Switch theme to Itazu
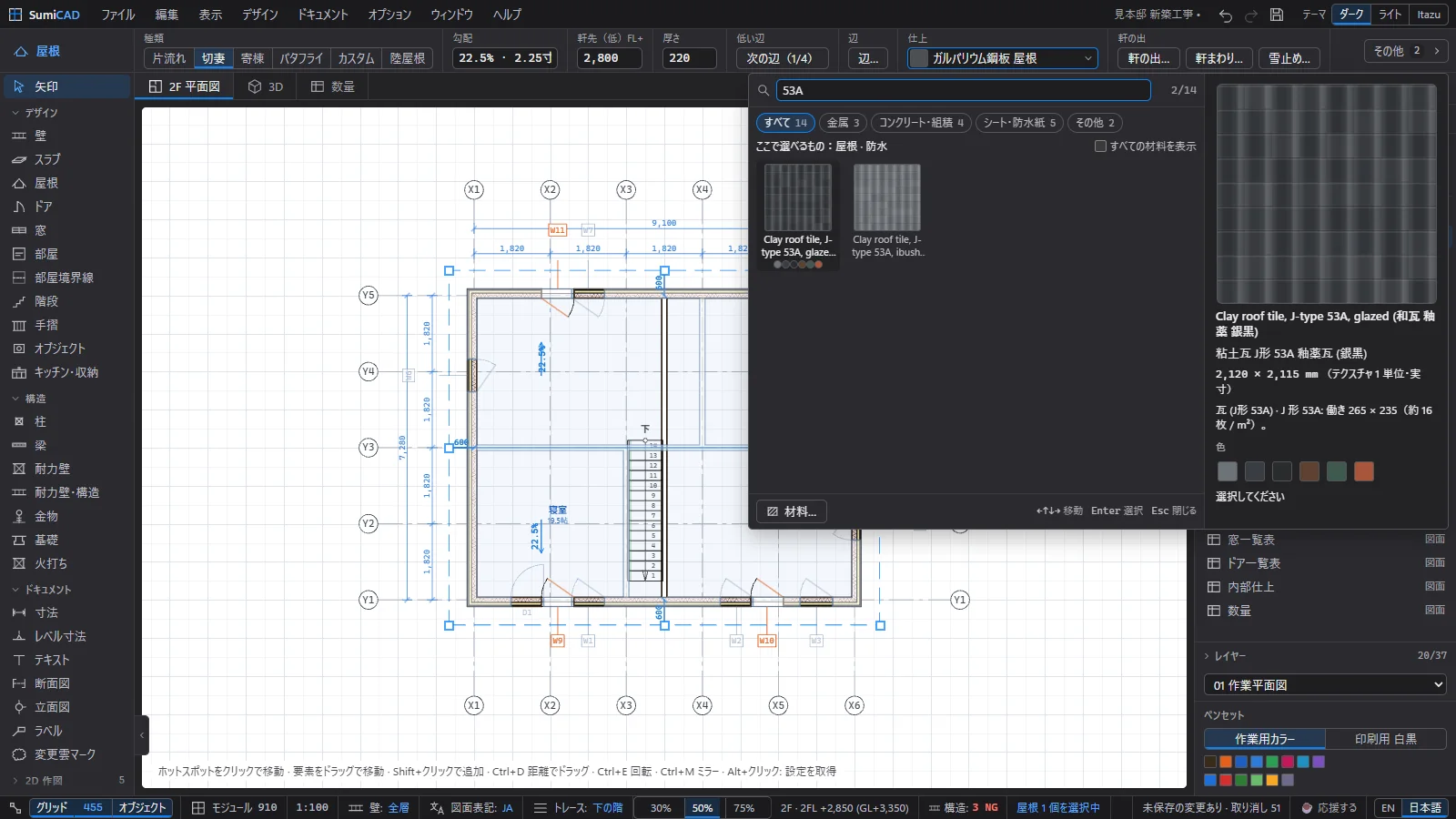Image resolution: width=1456 pixels, height=819 pixels. tap(1429, 15)
